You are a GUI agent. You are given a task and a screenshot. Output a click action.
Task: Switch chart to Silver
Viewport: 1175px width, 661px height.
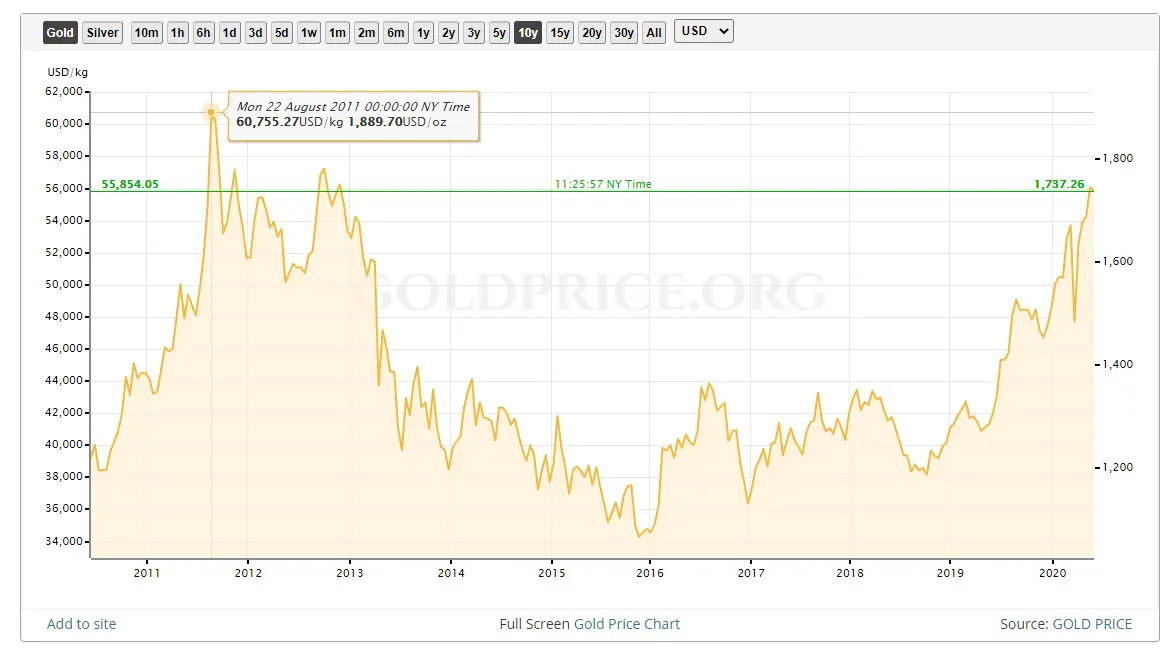(x=103, y=32)
